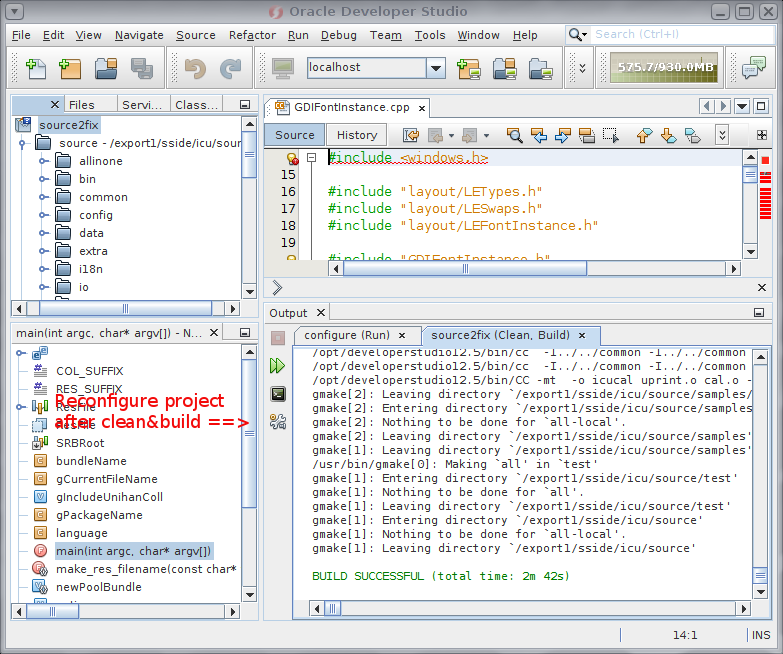This screenshot has width=783, height=654.
Task: Open the Refactor menu
Action: click(252, 35)
